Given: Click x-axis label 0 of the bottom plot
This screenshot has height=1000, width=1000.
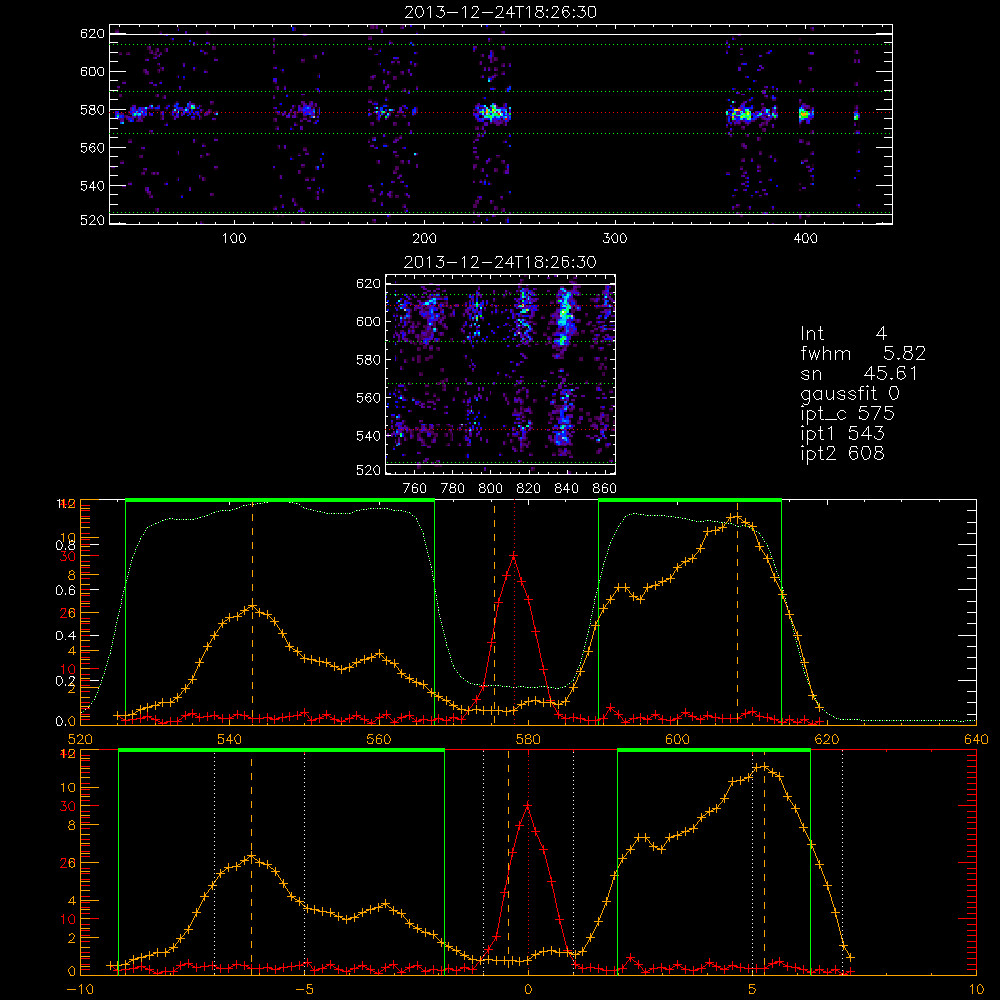Looking at the screenshot, I should [x=528, y=990].
